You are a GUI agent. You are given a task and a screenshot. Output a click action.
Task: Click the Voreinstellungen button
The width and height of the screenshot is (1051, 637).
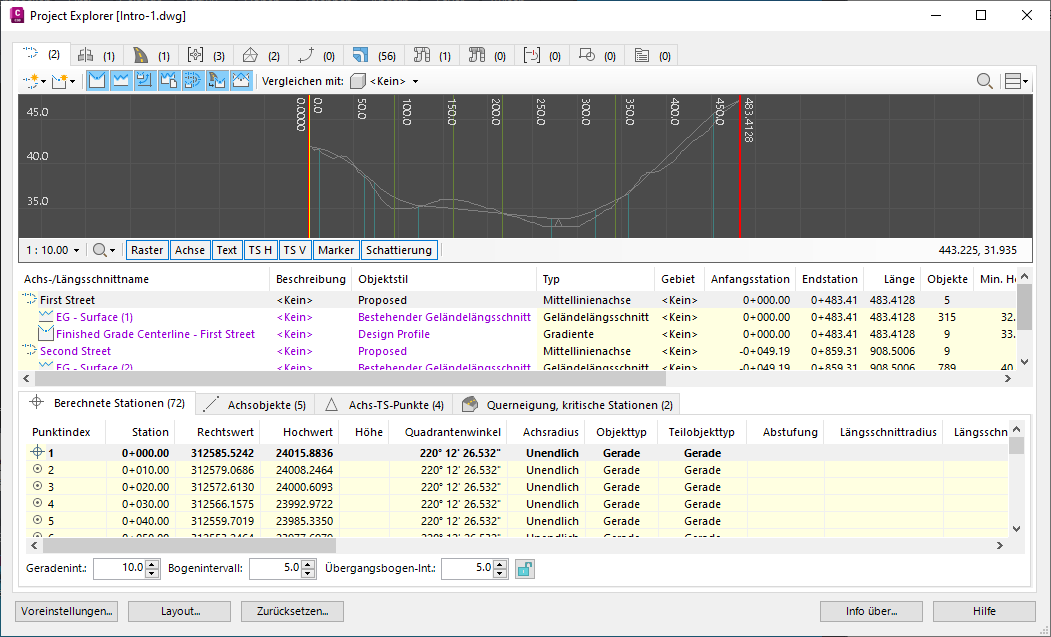tap(66, 611)
